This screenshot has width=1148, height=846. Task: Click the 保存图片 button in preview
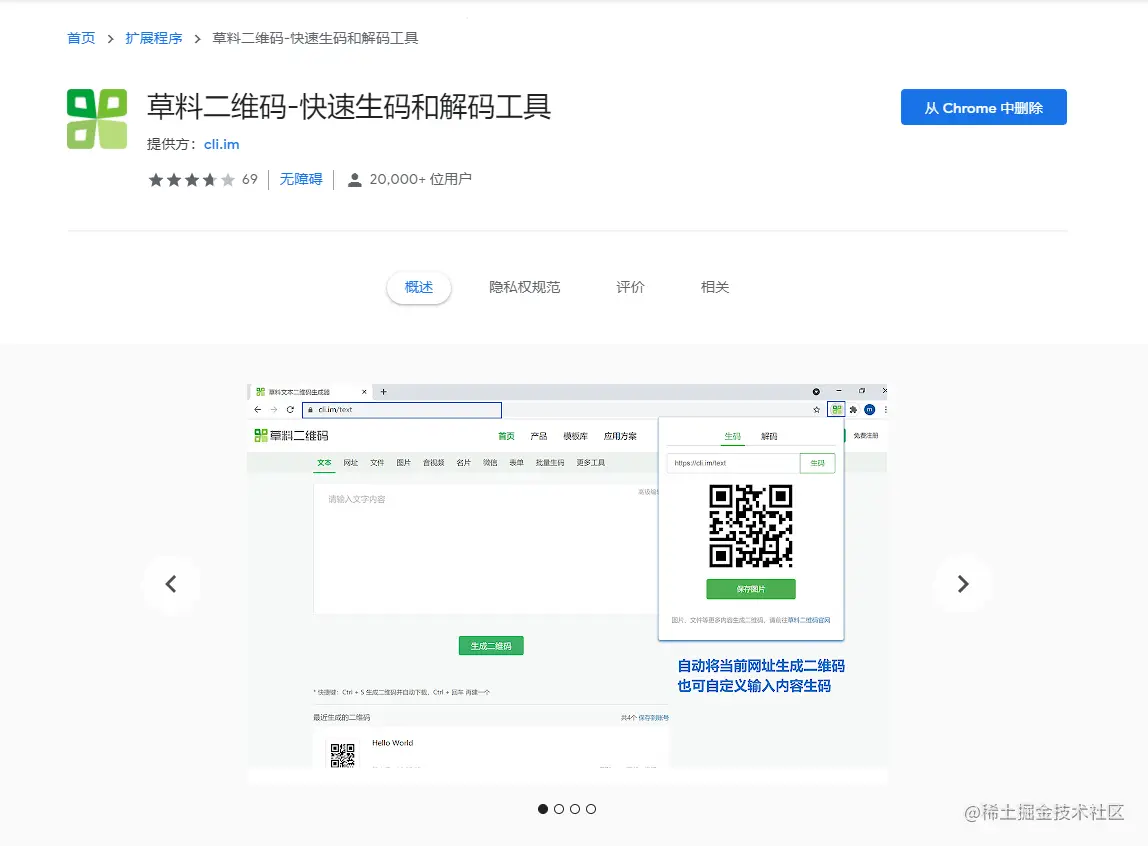tap(750, 589)
